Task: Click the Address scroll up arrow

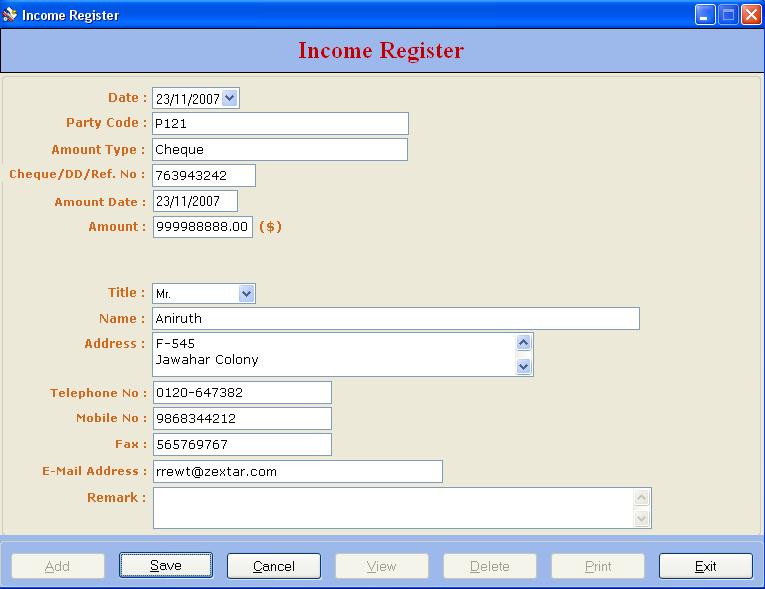Action: pos(523,343)
